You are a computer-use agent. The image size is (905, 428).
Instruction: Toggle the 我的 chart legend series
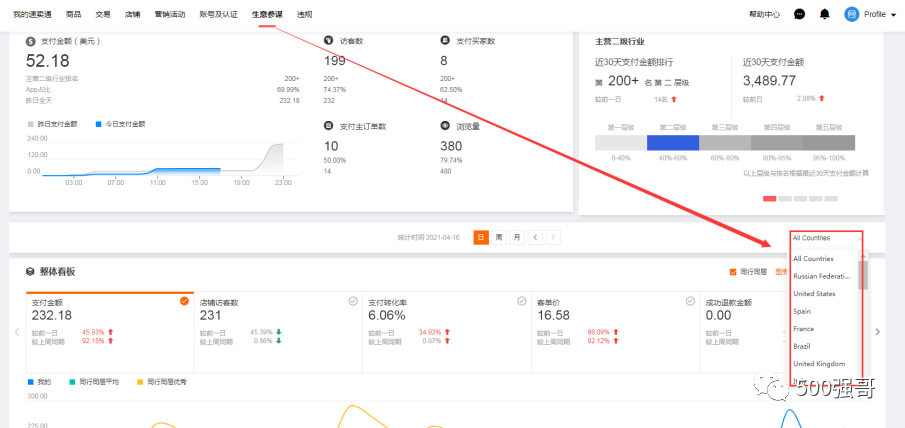pos(40,382)
